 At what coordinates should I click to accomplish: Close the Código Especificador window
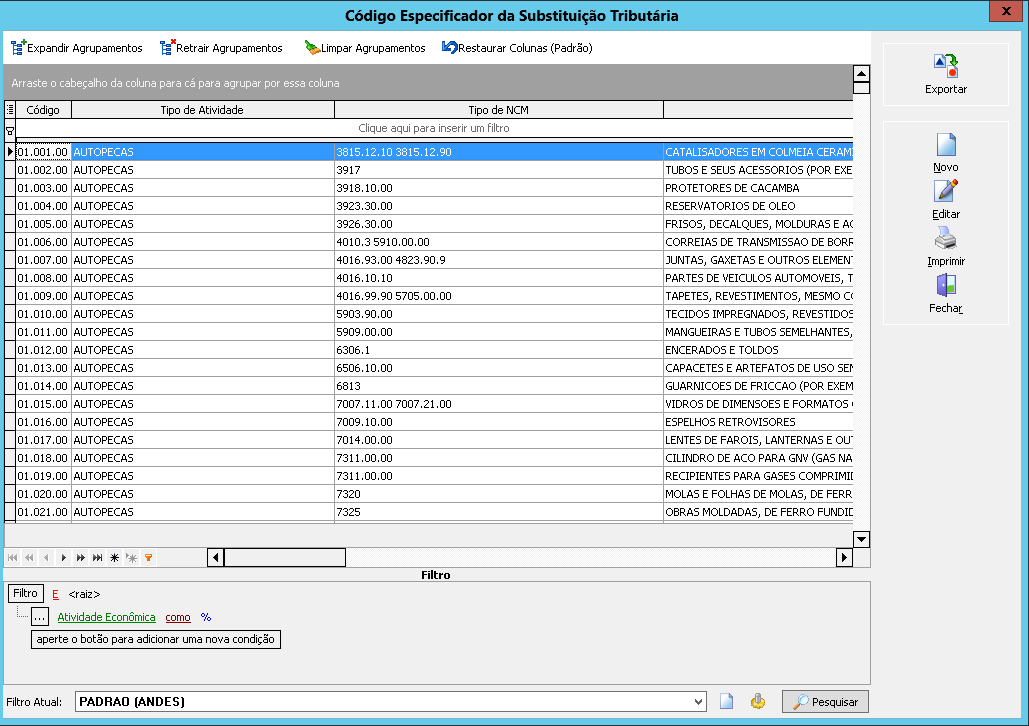point(1005,11)
